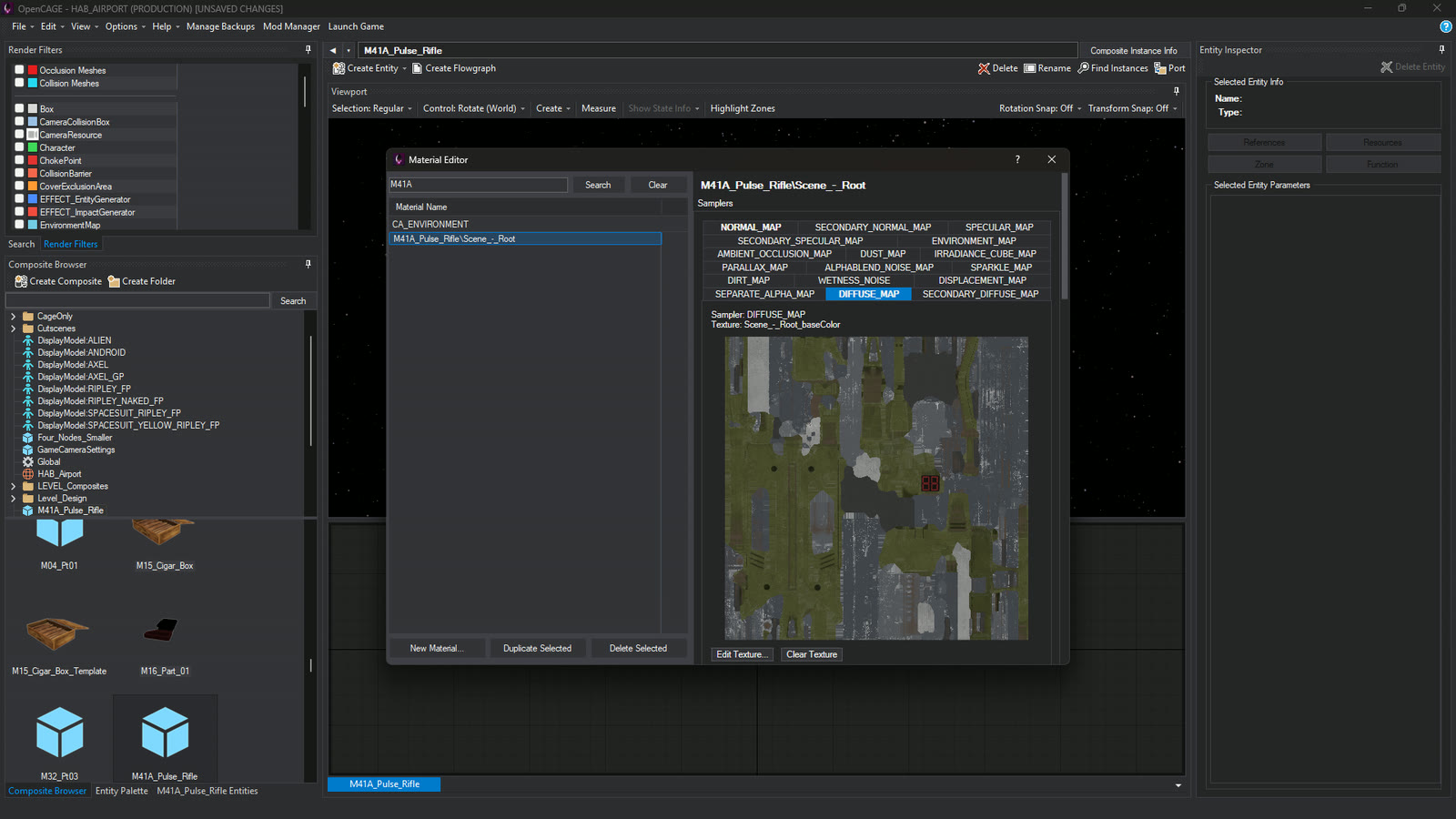
Task: Pin the Viewport panel
Action: pyautogui.click(x=1176, y=92)
